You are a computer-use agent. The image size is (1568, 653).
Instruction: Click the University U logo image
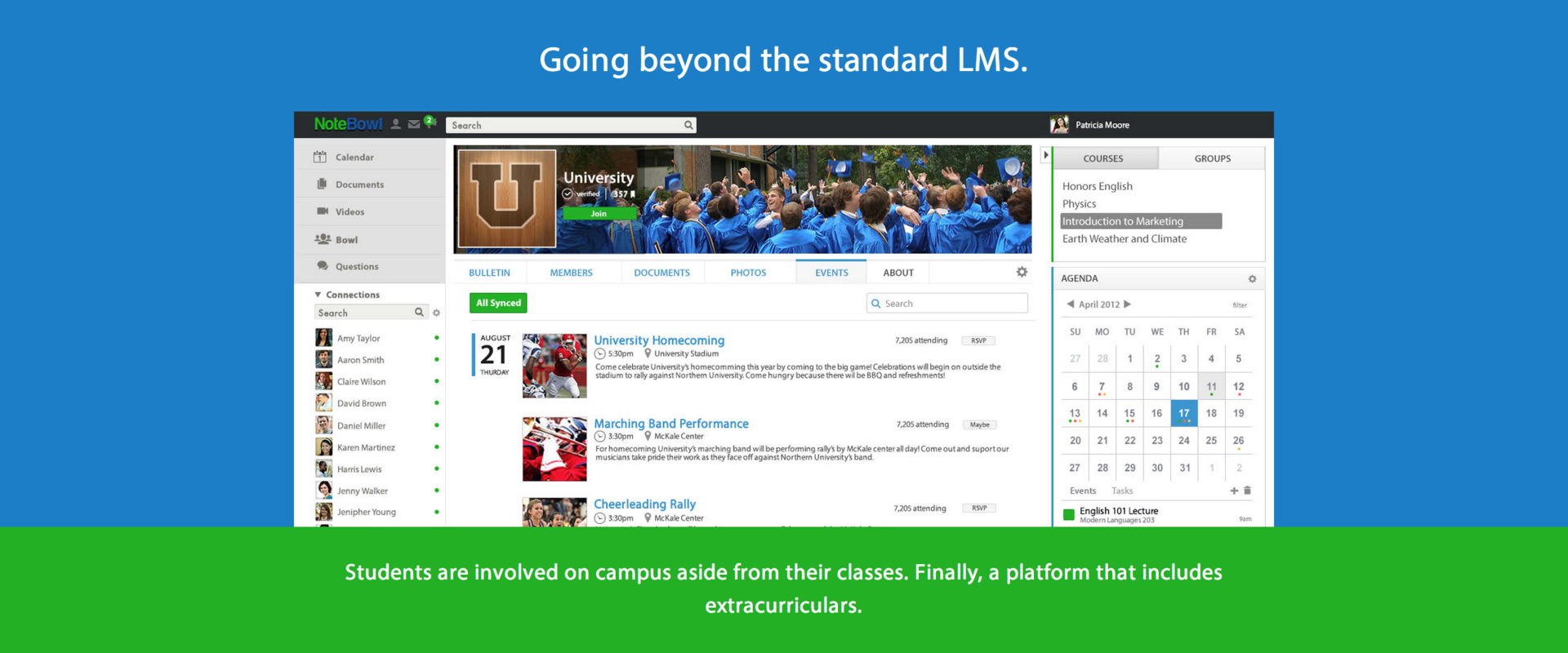(506, 198)
